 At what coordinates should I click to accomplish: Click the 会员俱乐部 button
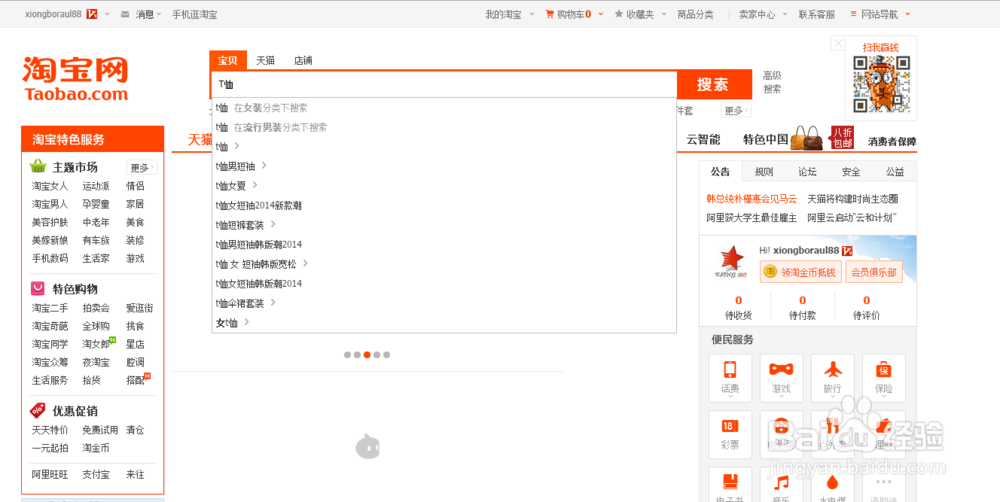point(874,272)
